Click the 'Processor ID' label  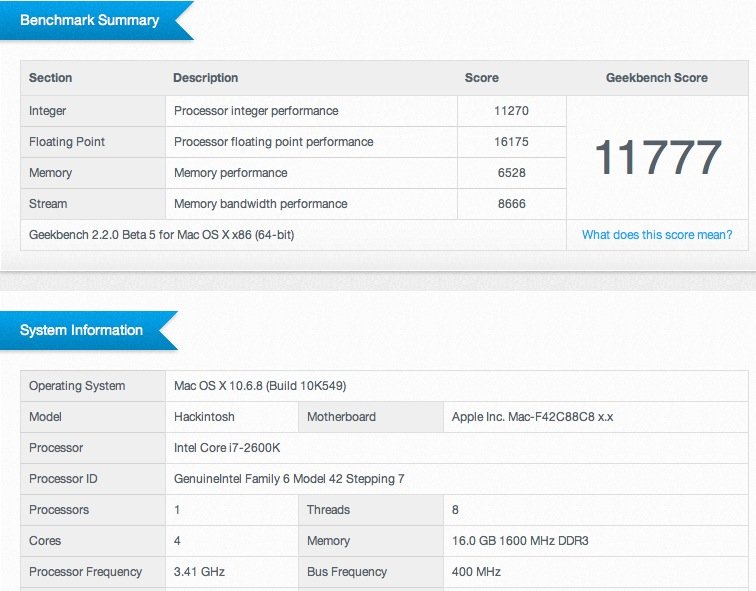(63, 479)
